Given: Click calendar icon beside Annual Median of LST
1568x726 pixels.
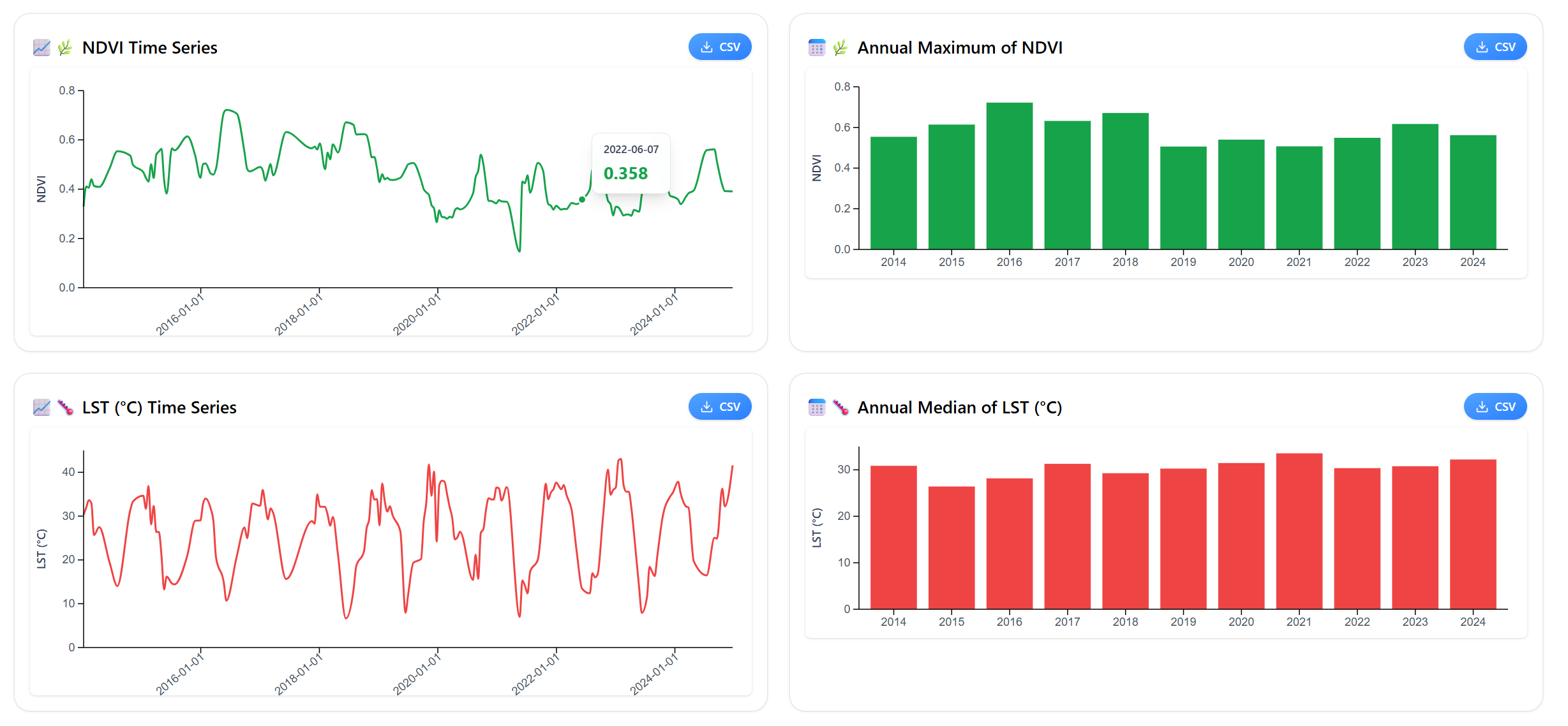Looking at the screenshot, I should coord(816,408).
